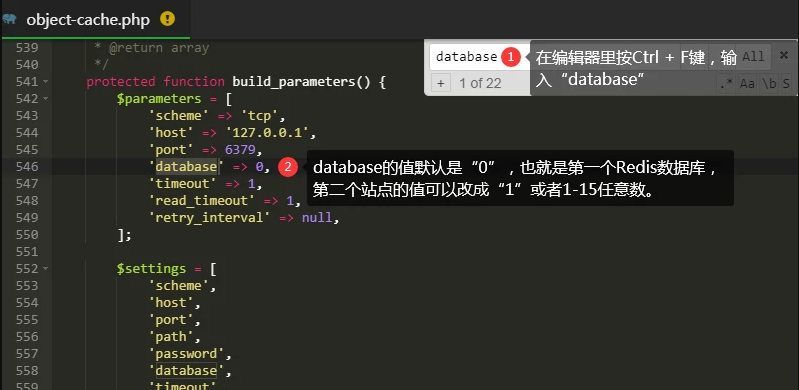Click the null value on line 549

(x=317, y=218)
